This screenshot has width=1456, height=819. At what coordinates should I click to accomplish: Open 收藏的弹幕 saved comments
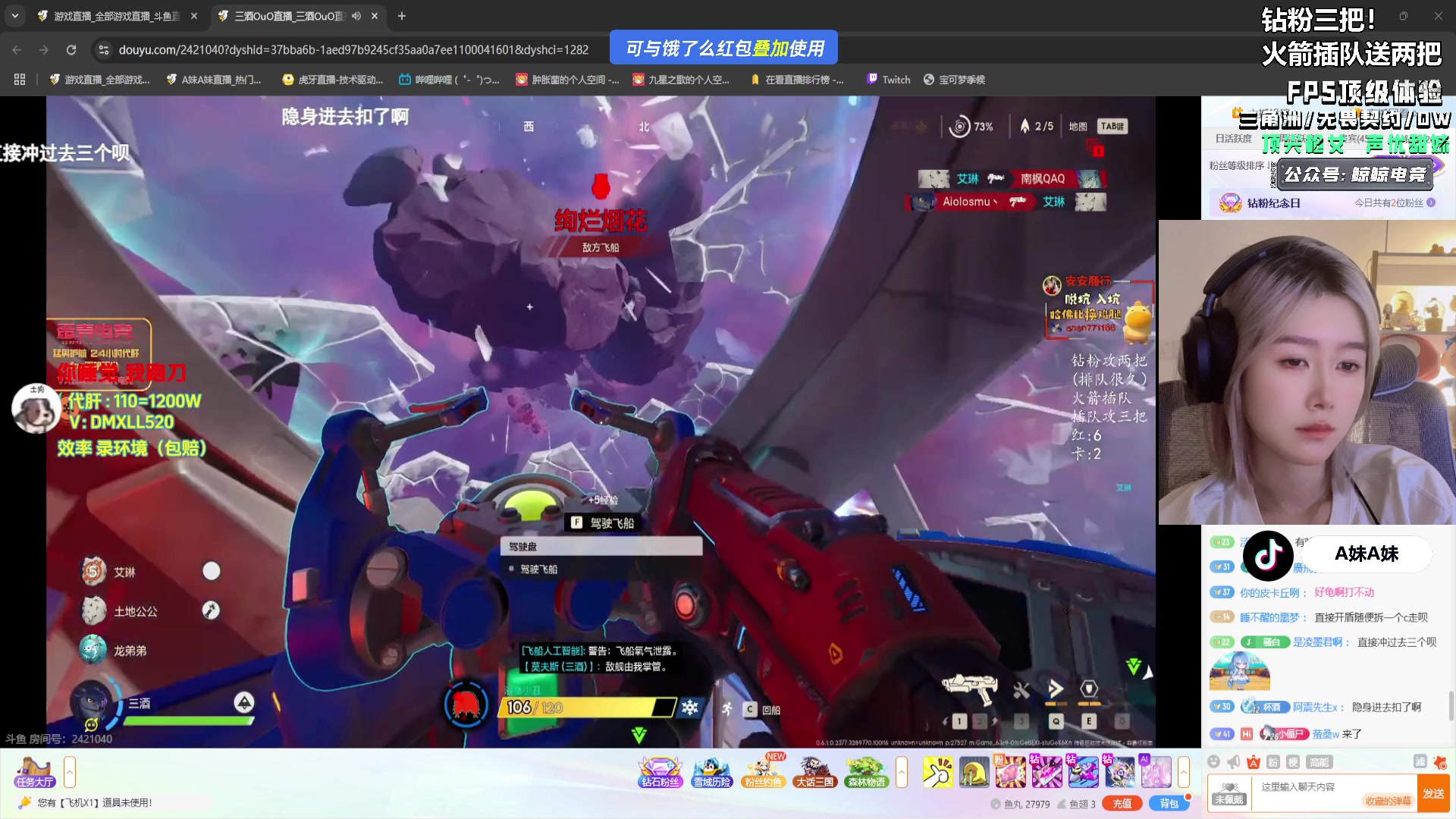point(1388,802)
